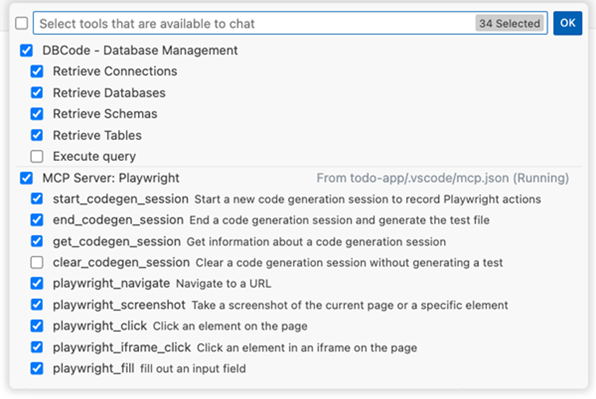Click 'From todo-app/.vscode/mcp.json (Running)' text
The image size is (596, 399).
coord(443,178)
